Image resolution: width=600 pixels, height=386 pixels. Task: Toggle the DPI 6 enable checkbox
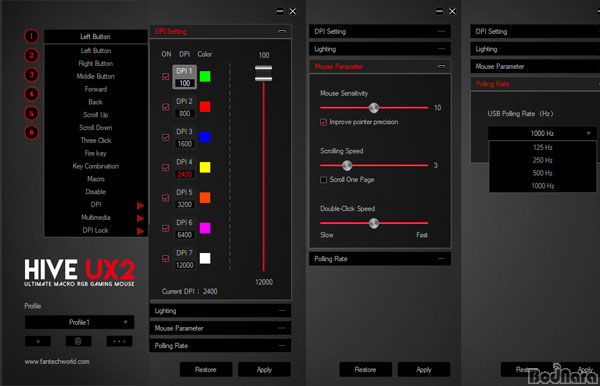[x=166, y=228]
